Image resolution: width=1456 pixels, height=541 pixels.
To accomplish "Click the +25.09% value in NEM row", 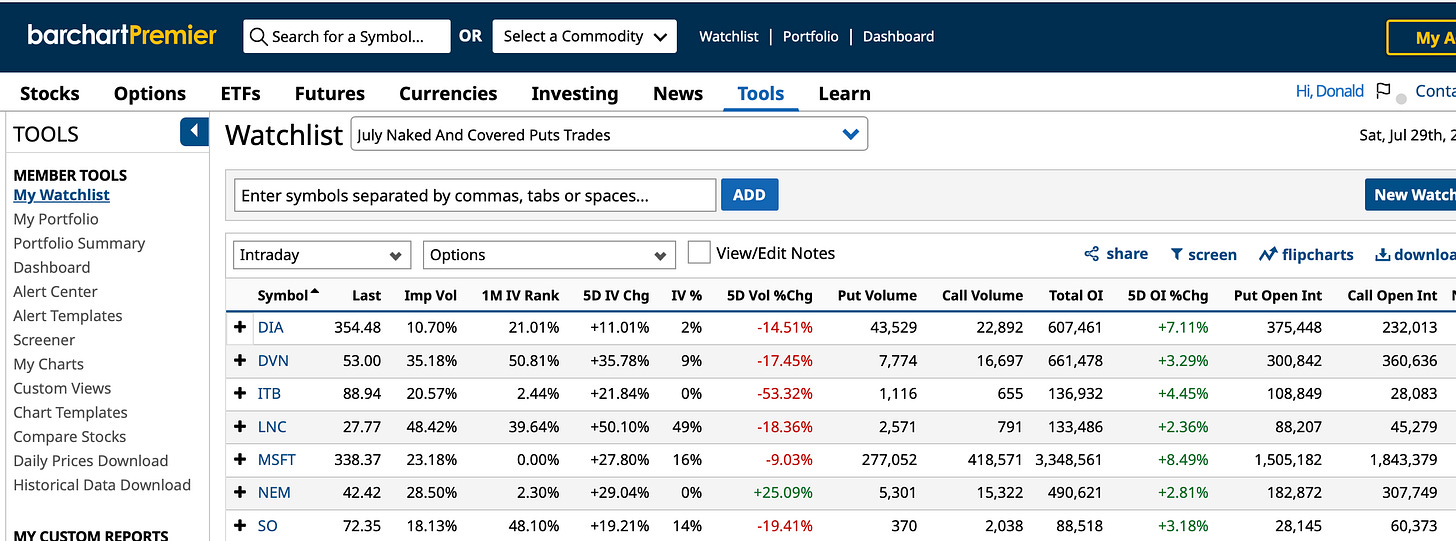I will (x=781, y=493).
